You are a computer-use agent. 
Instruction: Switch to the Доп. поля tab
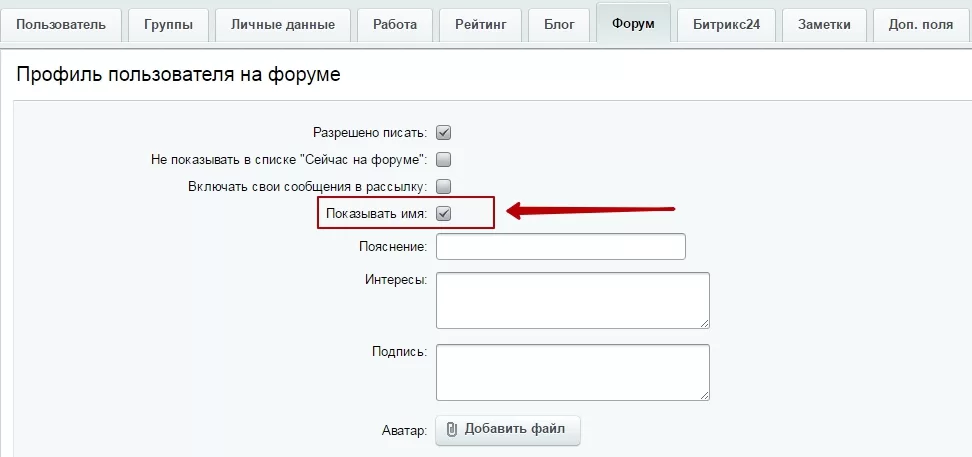[922, 25]
